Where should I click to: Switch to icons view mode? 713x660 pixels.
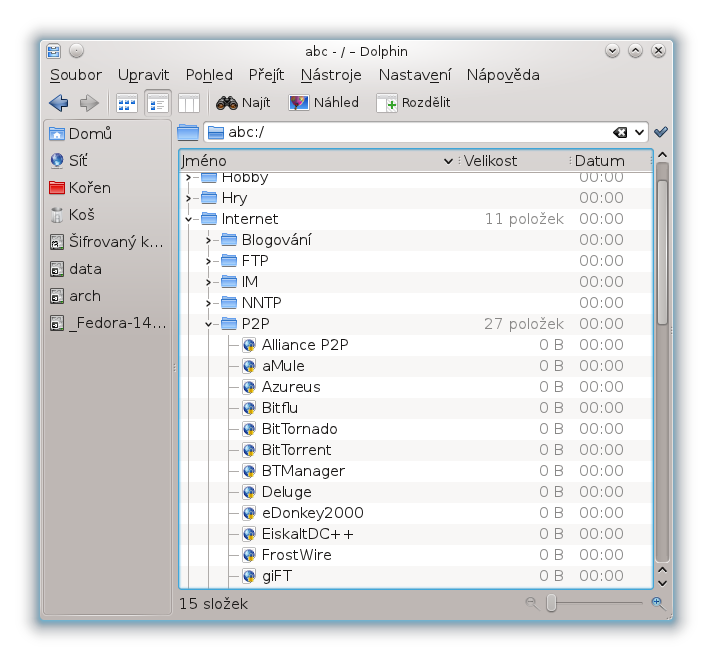coord(126,103)
